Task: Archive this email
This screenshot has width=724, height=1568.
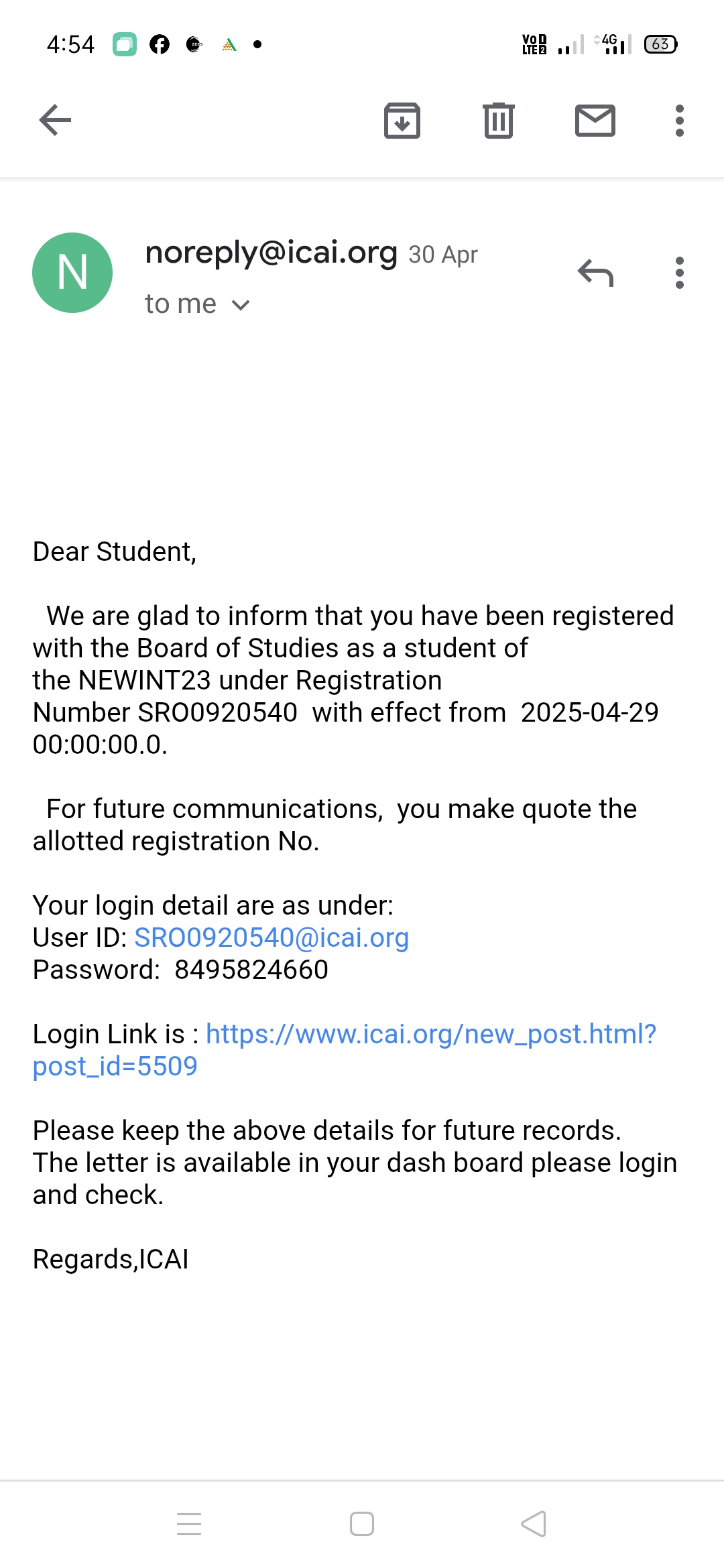Action: coord(402,121)
